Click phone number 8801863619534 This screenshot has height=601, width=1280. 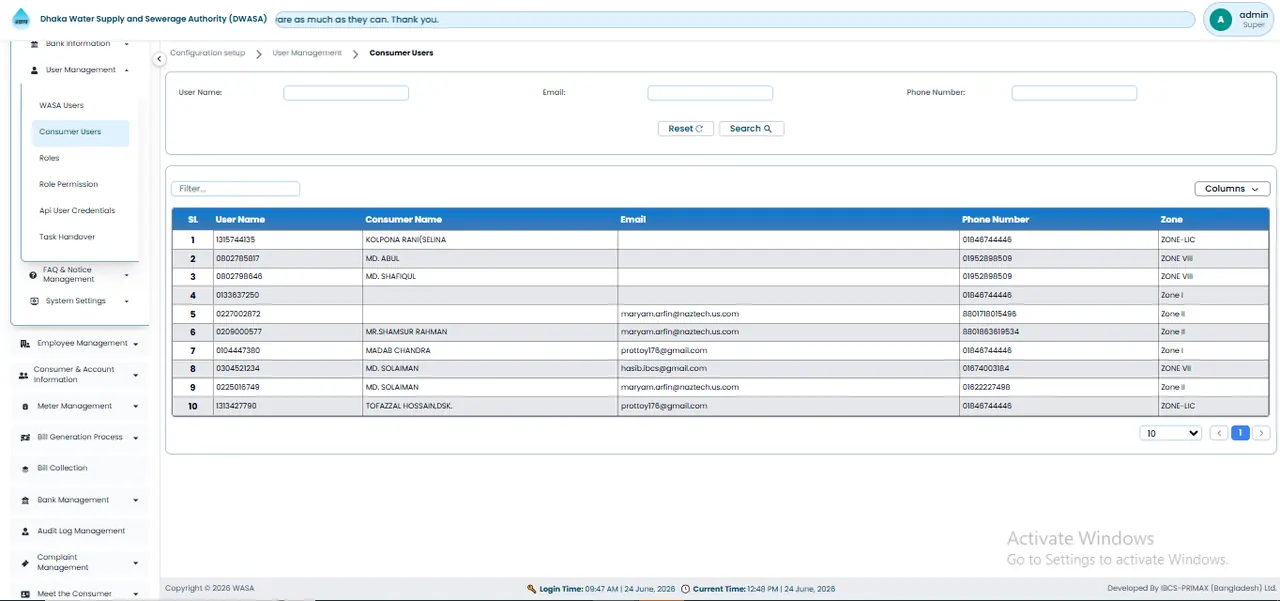pos(990,332)
